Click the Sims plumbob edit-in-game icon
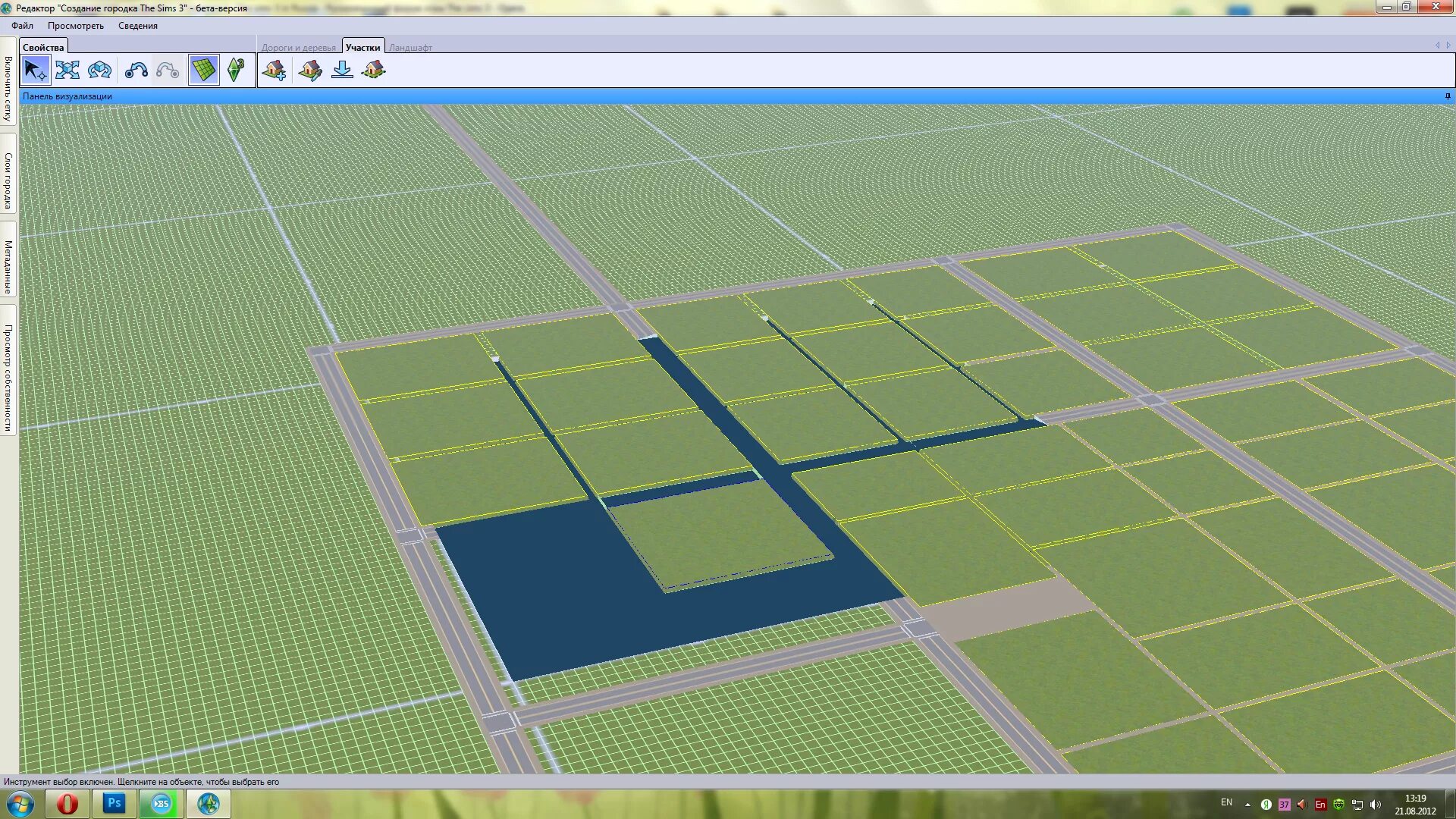Screen dimensions: 1456x819 (x=236, y=71)
